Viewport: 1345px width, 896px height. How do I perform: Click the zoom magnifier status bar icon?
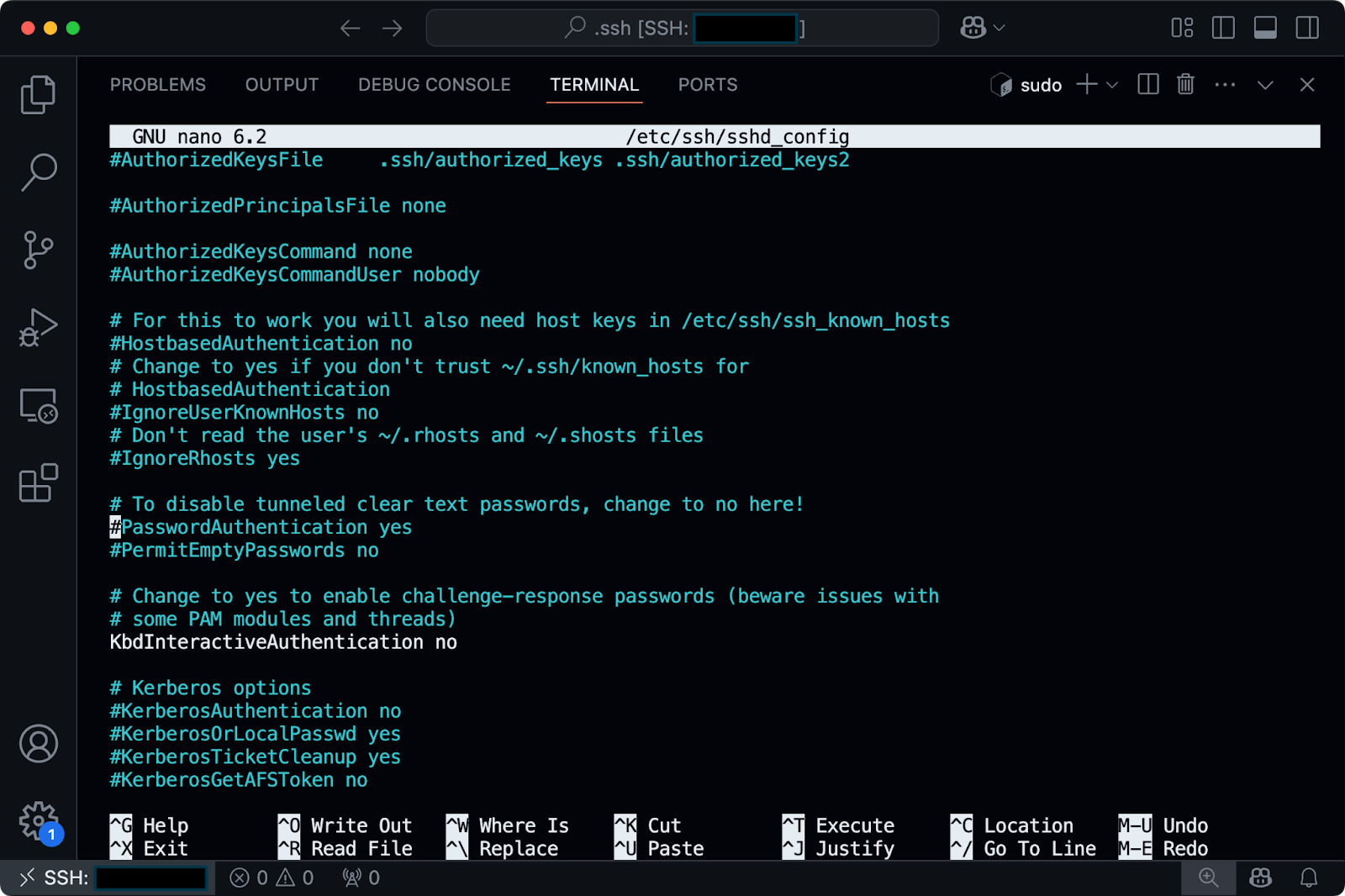pyautogui.click(x=1208, y=878)
